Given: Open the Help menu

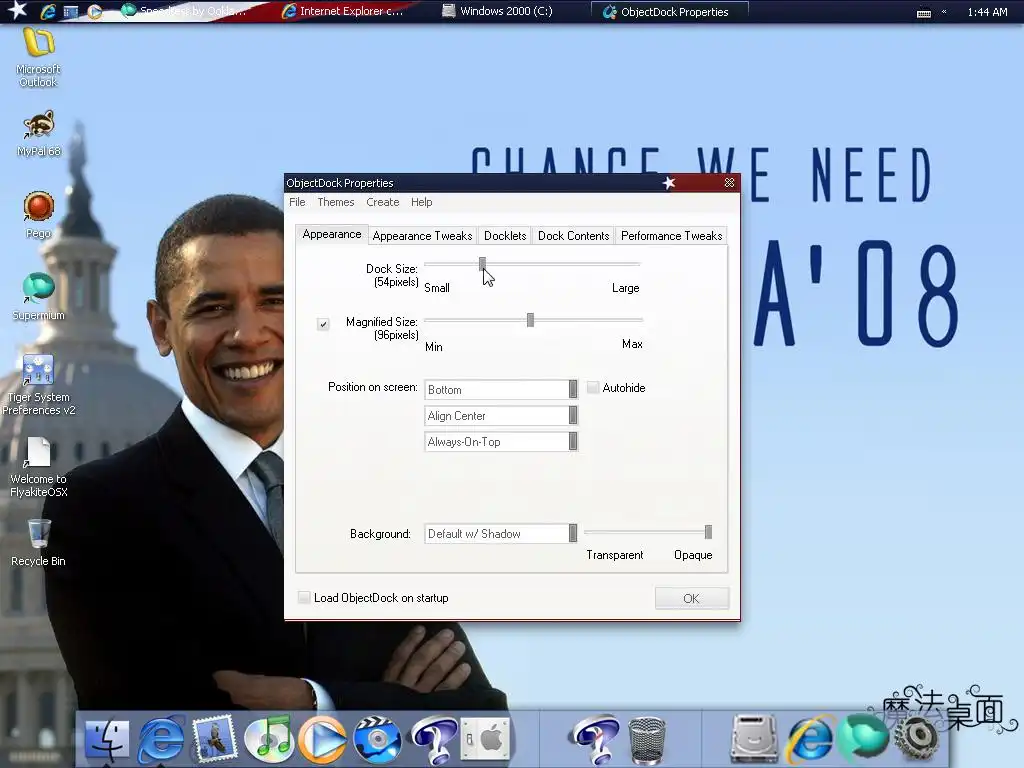Looking at the screenshot, I should pos(421,202).
